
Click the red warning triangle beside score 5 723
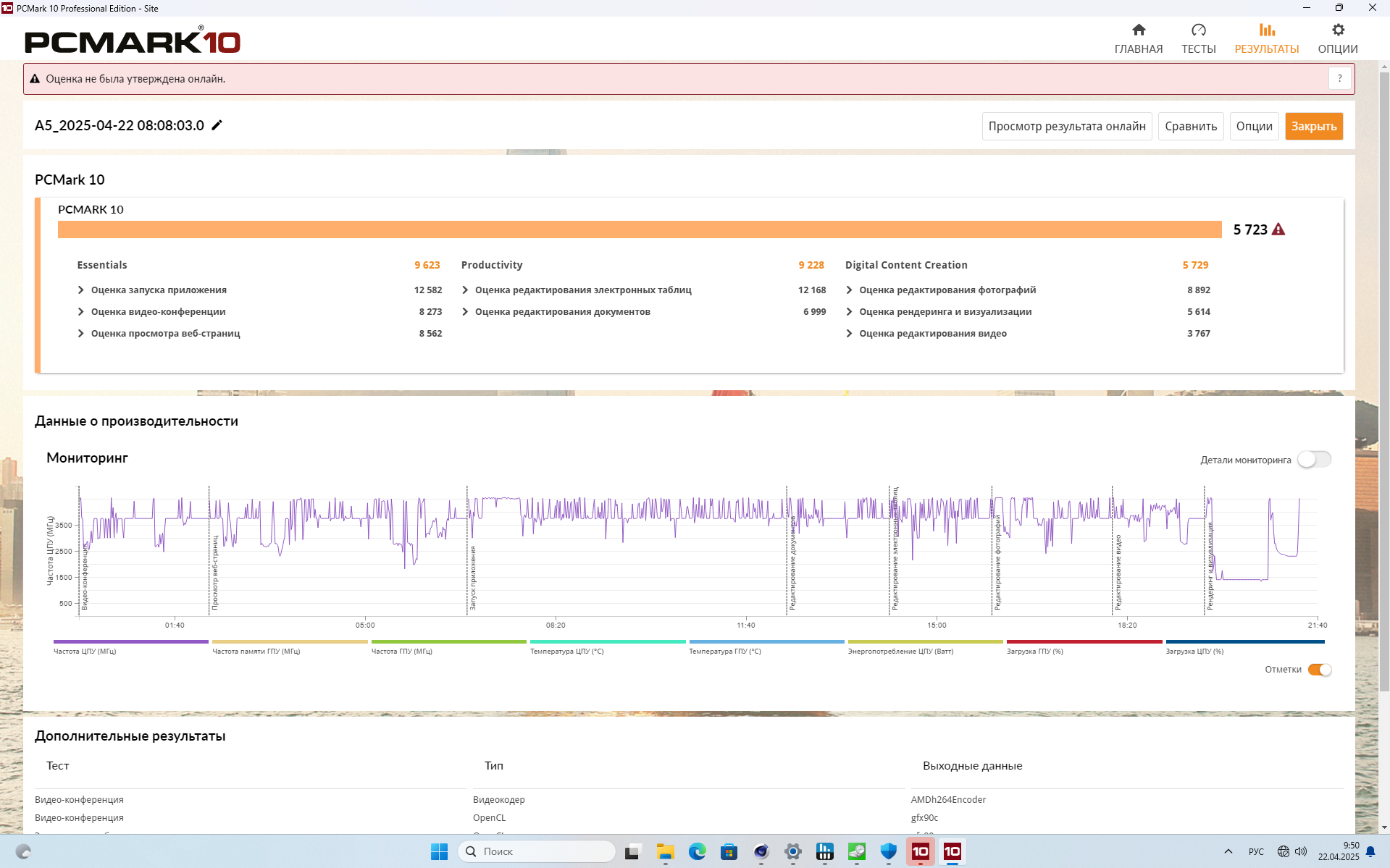[1278, 229]
